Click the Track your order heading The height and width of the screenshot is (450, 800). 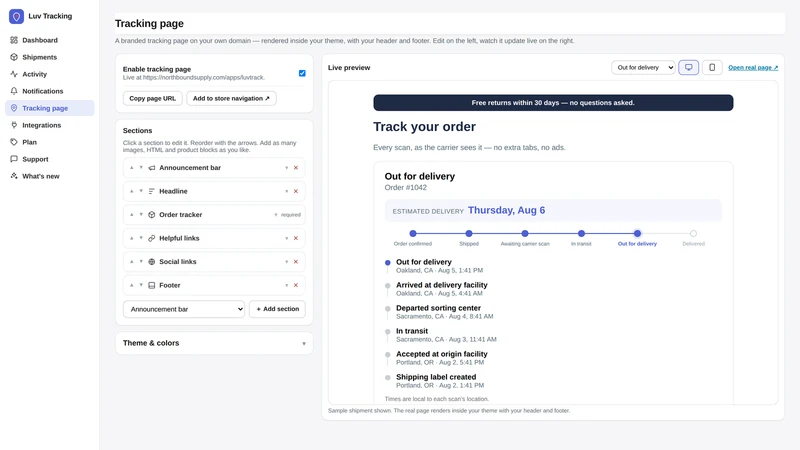pos(424,127)
